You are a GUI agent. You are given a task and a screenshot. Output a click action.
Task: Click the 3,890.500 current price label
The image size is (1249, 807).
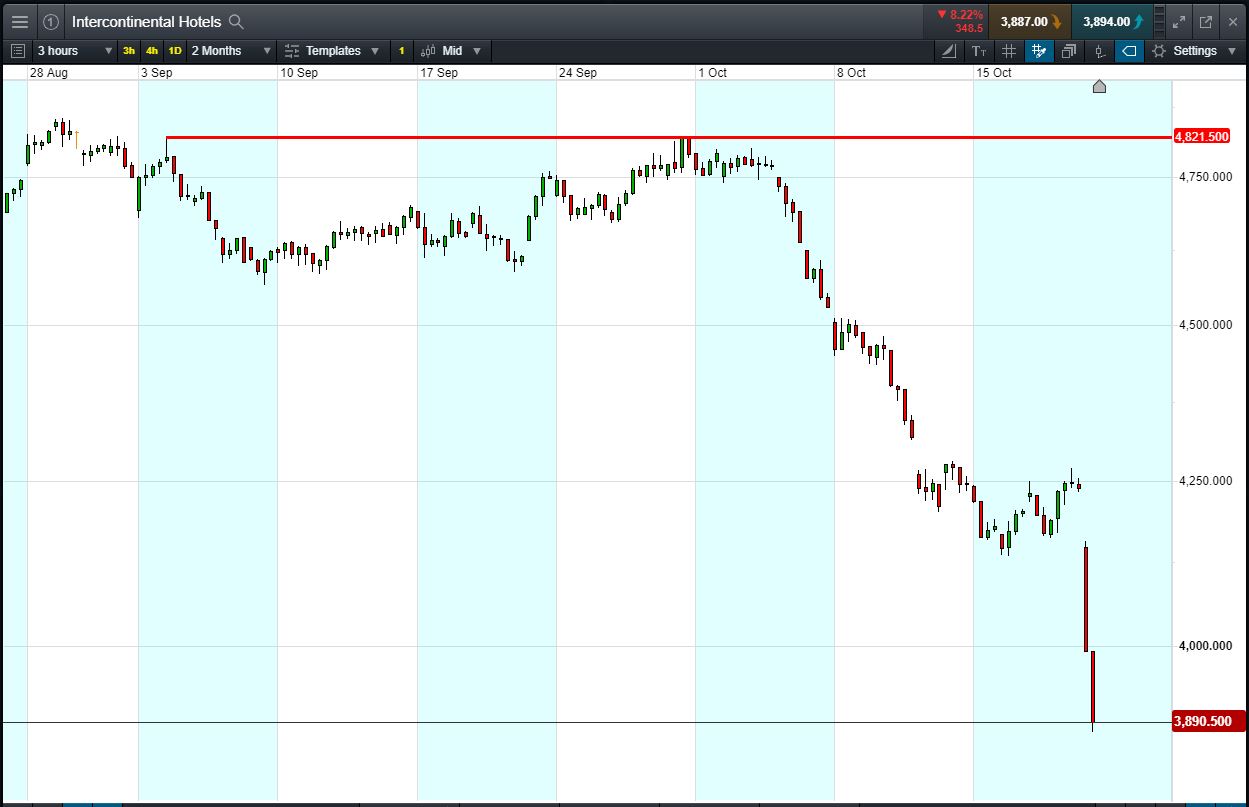pyautogui.click(x=1208, y=721)
